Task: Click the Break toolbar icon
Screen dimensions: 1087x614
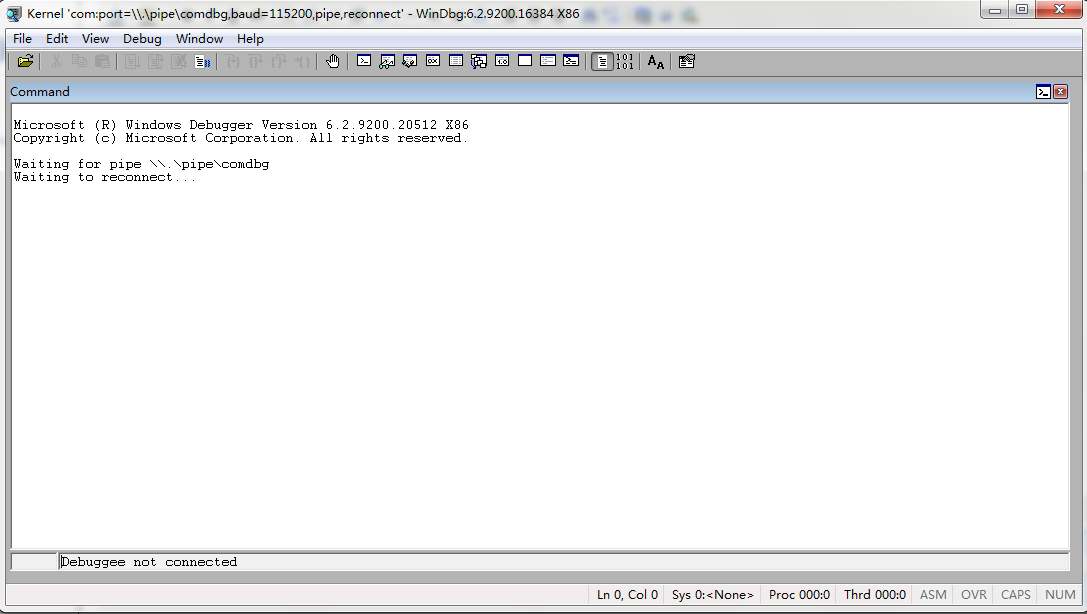Action: [202, 62]
